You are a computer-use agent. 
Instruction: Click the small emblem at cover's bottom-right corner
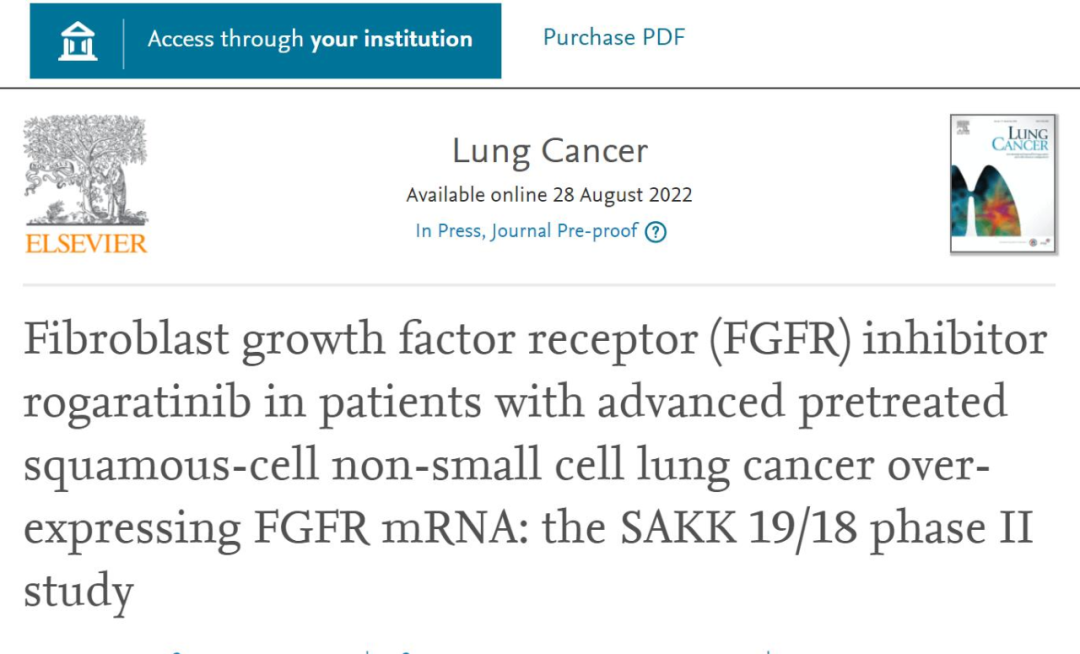point(1043,242)
